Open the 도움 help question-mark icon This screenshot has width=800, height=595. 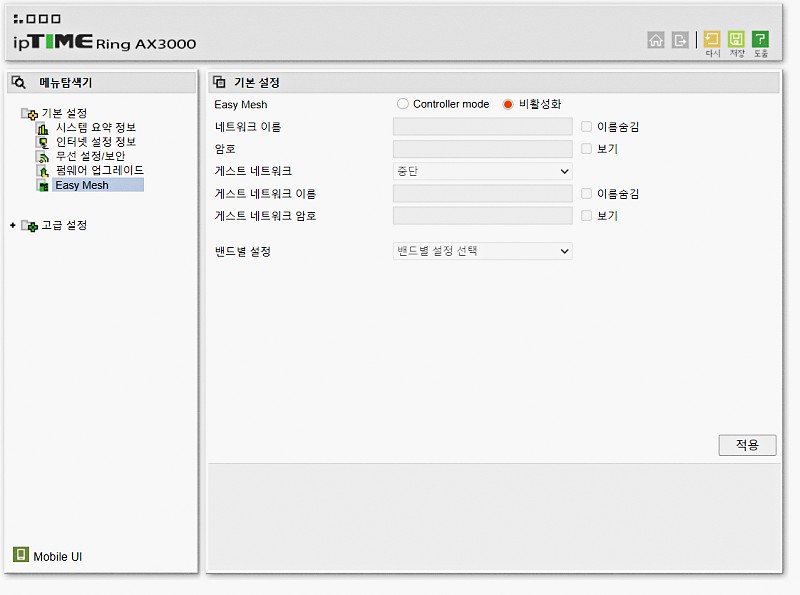(x=761, y=40)
